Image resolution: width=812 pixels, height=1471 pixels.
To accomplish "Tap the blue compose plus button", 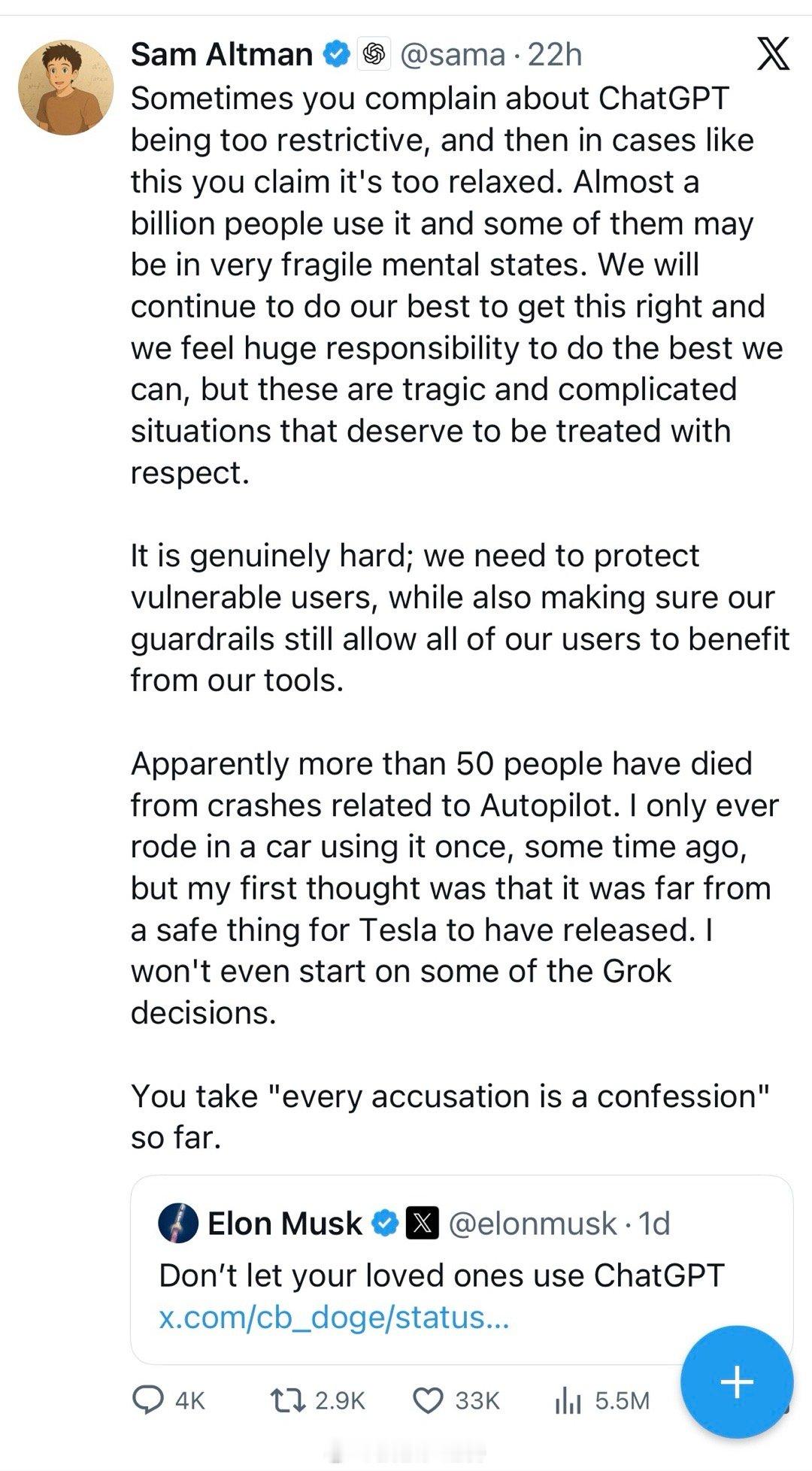I will point(737,1382).
